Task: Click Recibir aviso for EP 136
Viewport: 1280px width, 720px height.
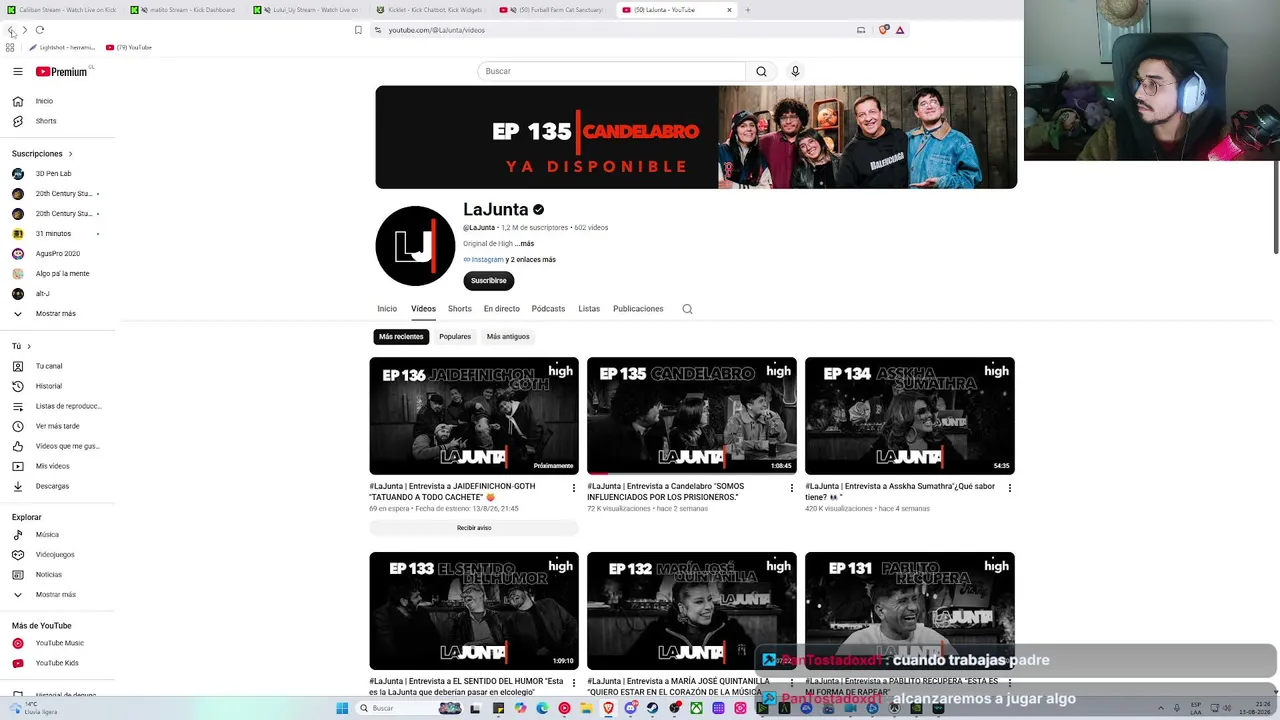Action: pyautogui.click(x=474, y=528)
